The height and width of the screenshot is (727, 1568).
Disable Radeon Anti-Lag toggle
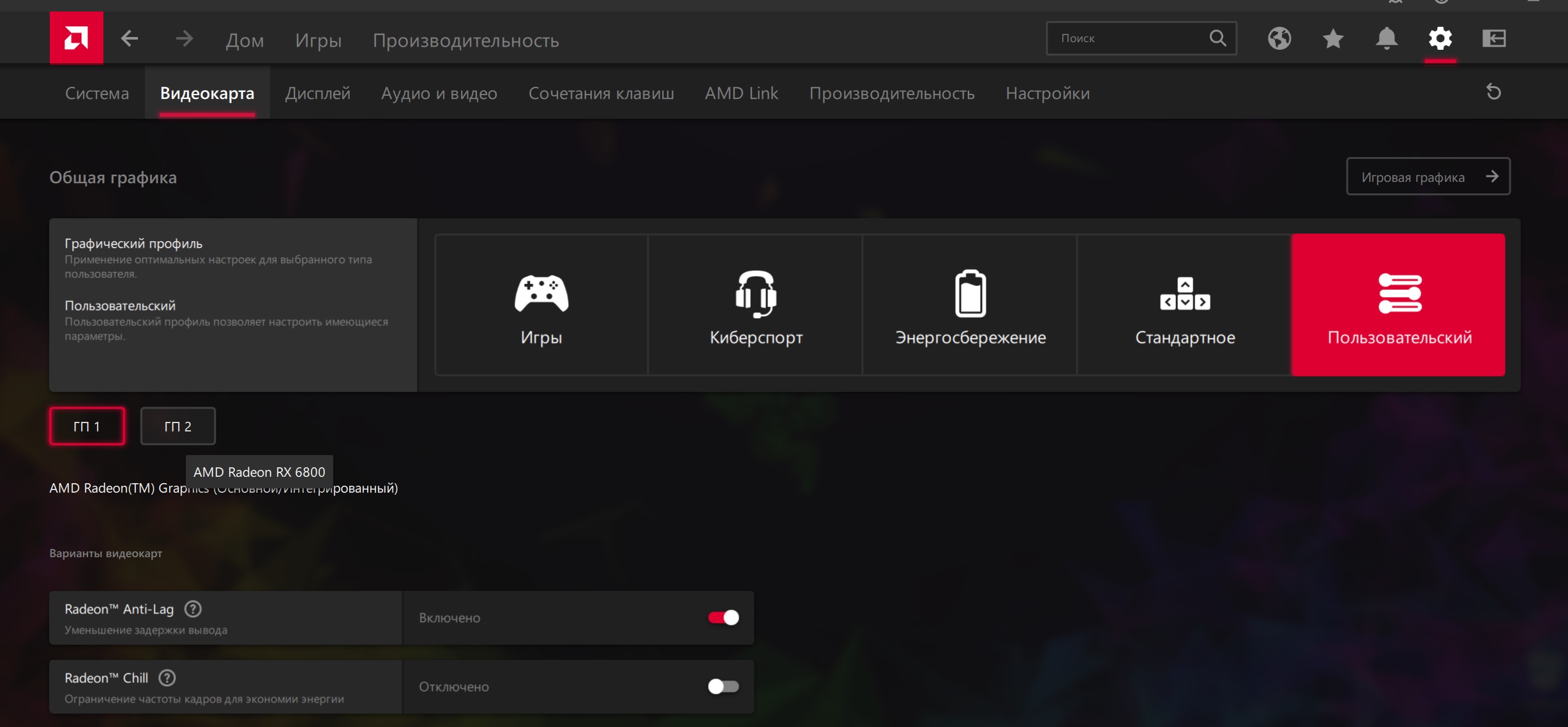pyautogui.click(x=723, y=618)
